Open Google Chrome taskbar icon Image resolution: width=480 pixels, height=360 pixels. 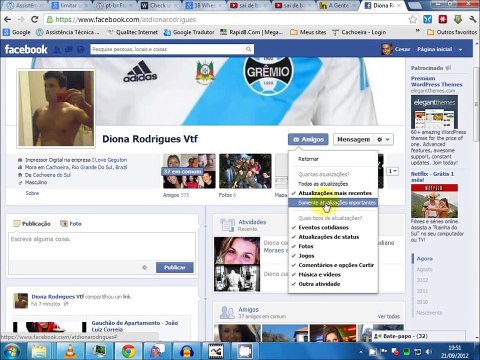[x=129, y=351]
